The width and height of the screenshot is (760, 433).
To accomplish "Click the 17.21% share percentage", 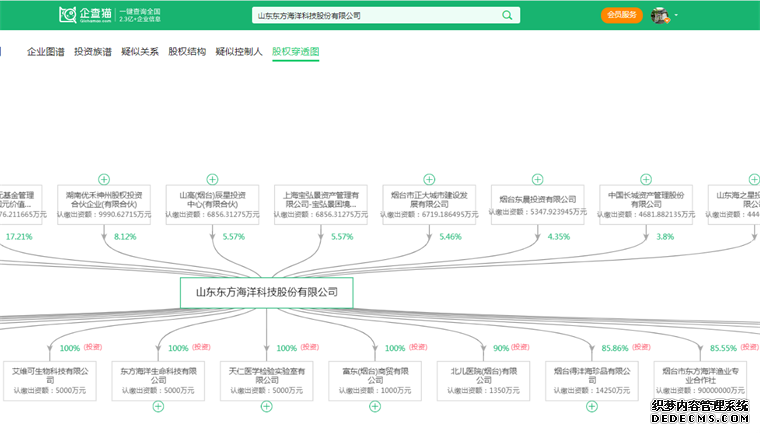I will pos(19,237).
